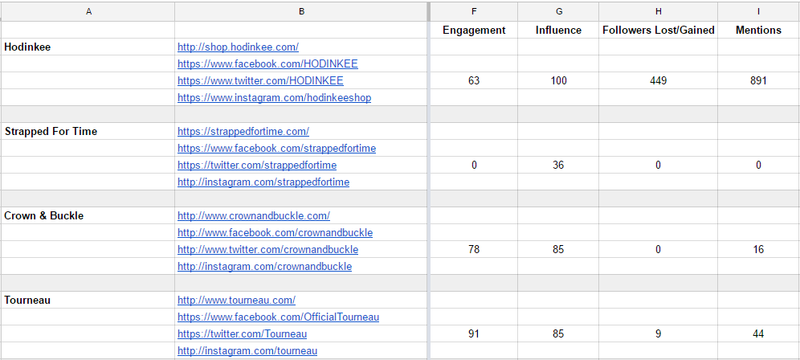Open the shop.hodinkee.com link
The width and height of the screenshot is (800, 360).
click(x=238, y=47)
